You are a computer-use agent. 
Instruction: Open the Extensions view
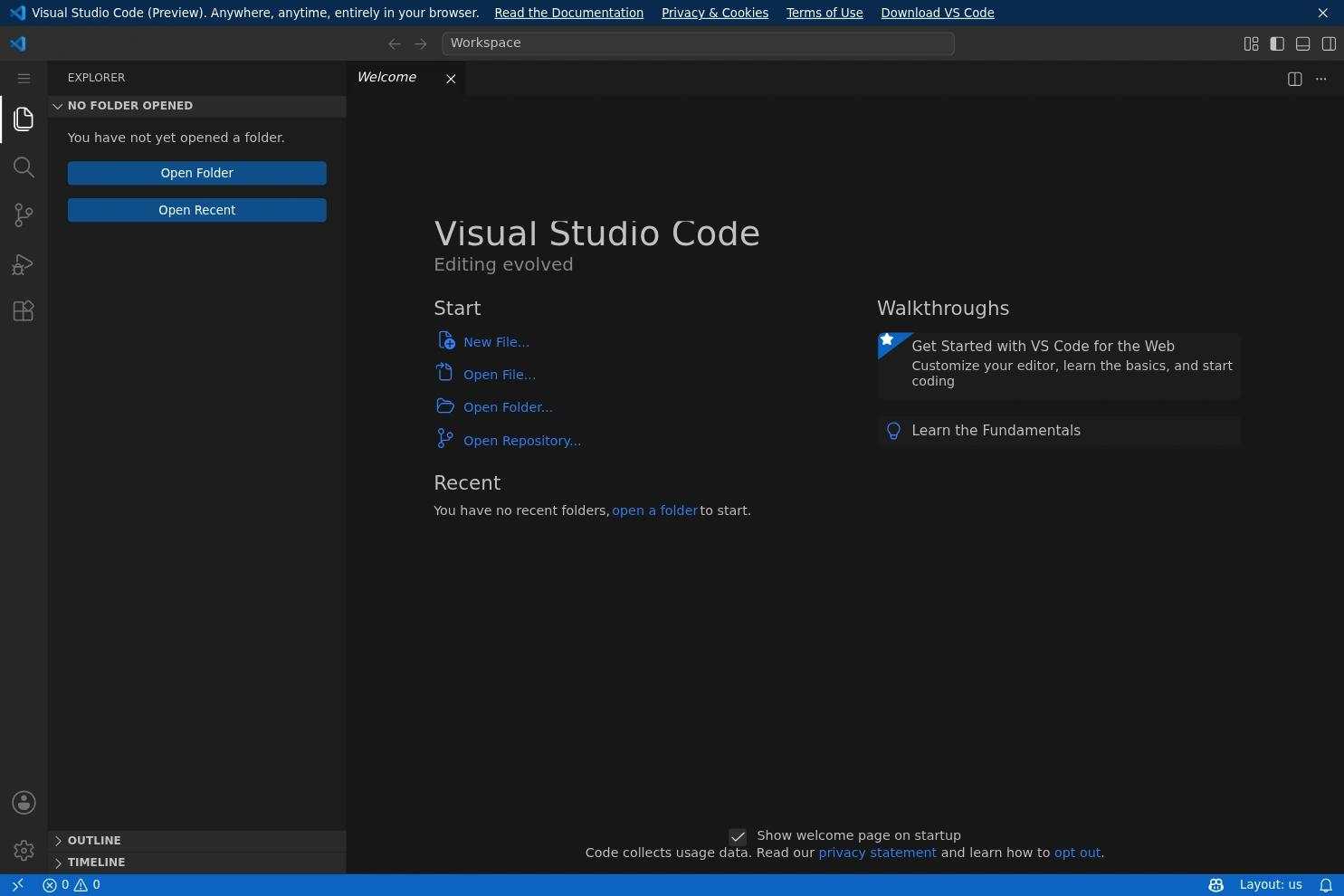coord(24,311)
